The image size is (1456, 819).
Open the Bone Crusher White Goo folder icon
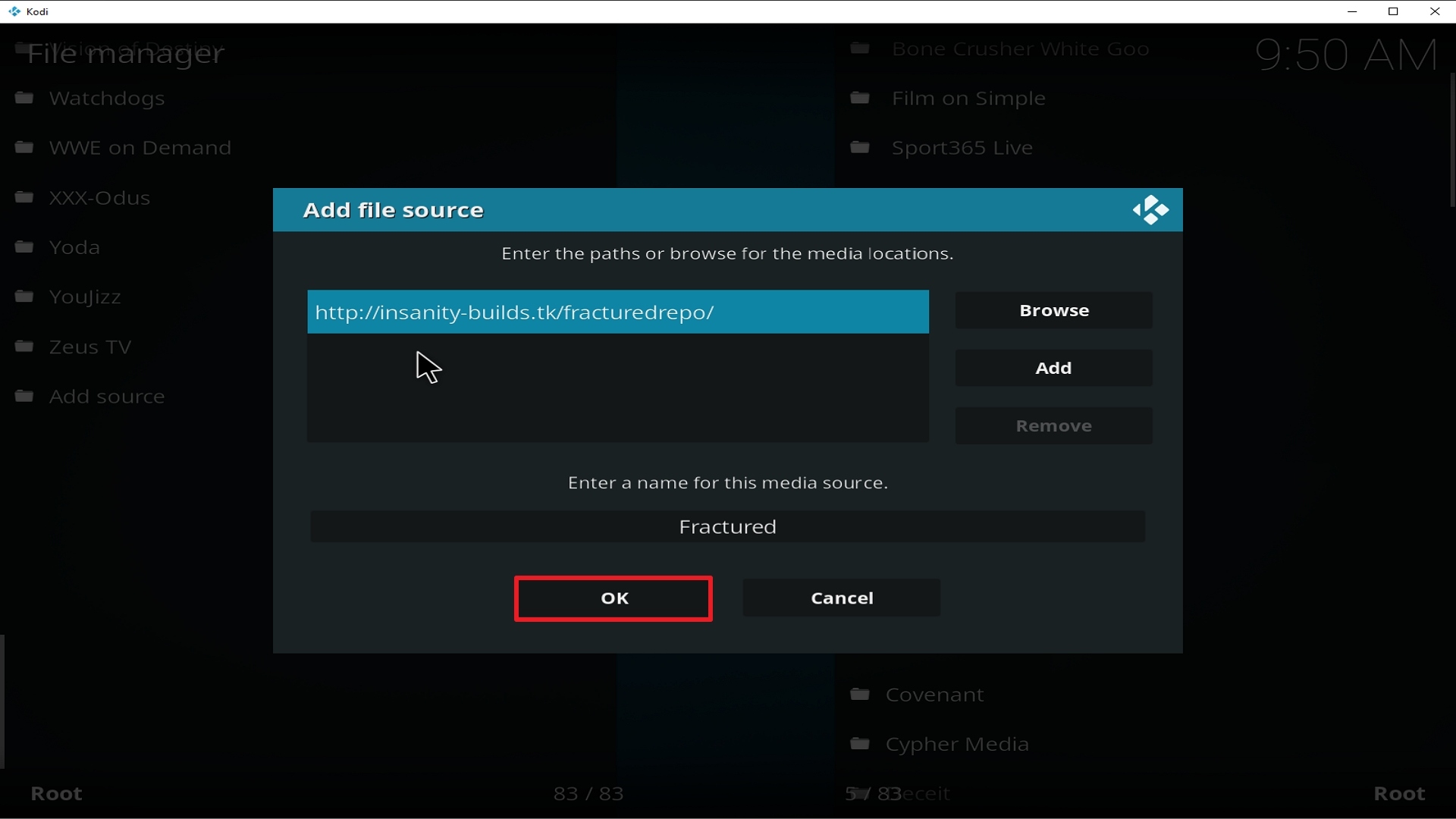coord(860,49)
